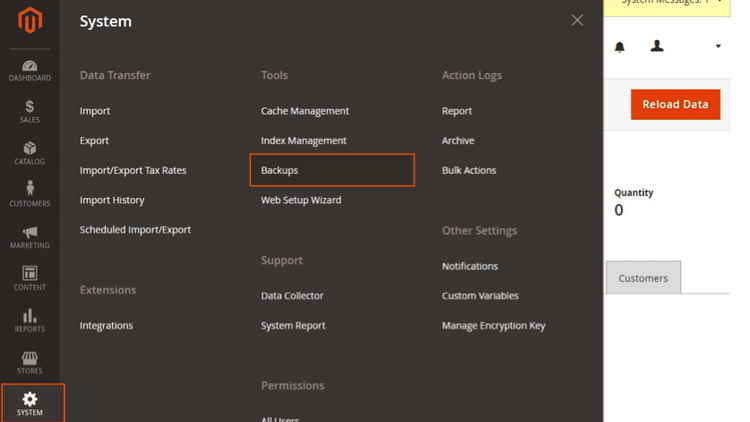Viewport: 750px width, 422px height.
Task: Click the System gear icon
Action: (x=30, y=399)
